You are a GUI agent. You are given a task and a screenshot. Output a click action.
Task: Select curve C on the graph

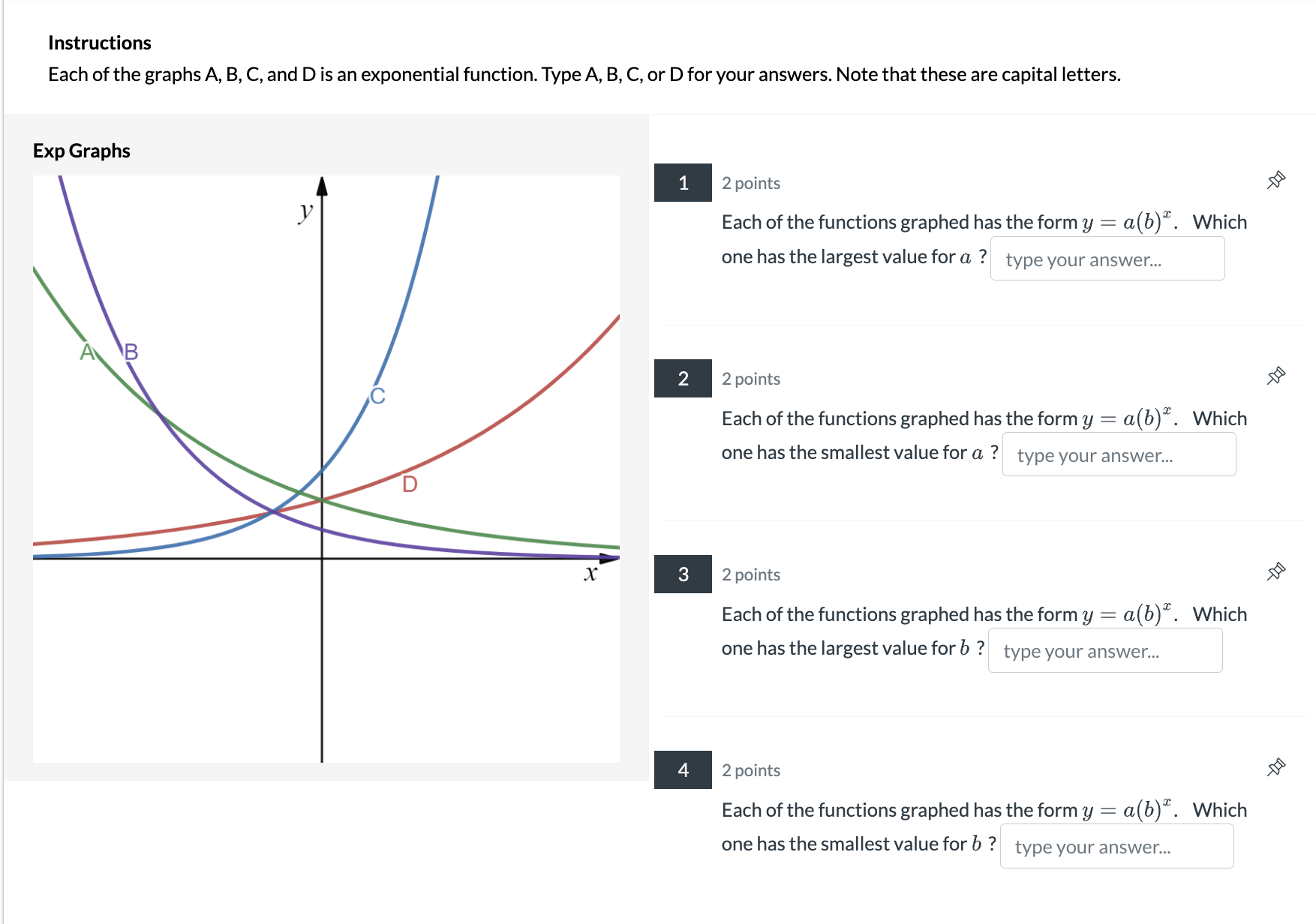point(378,395)
